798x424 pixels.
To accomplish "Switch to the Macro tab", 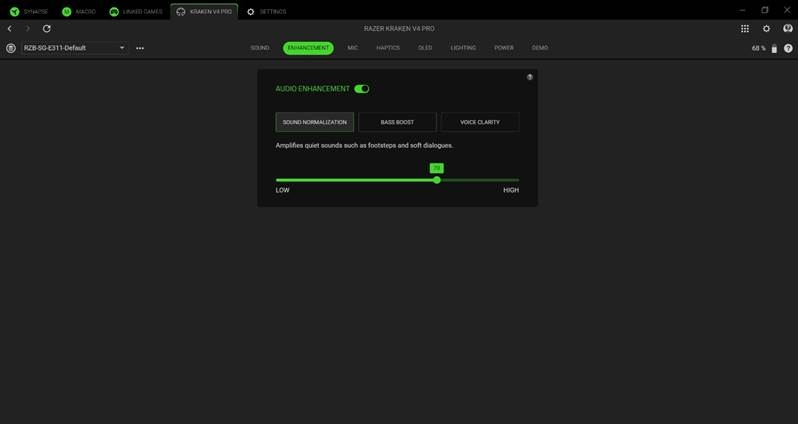I will 79,11.
